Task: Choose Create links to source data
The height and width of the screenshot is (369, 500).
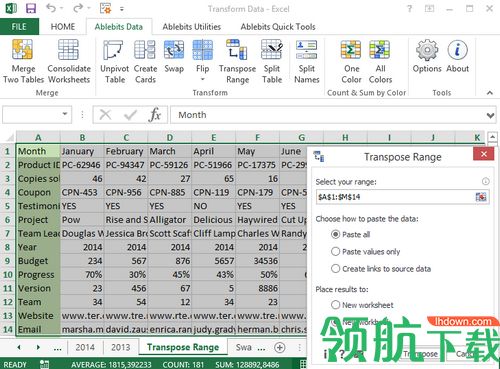Action: click(x=335, y=269)
